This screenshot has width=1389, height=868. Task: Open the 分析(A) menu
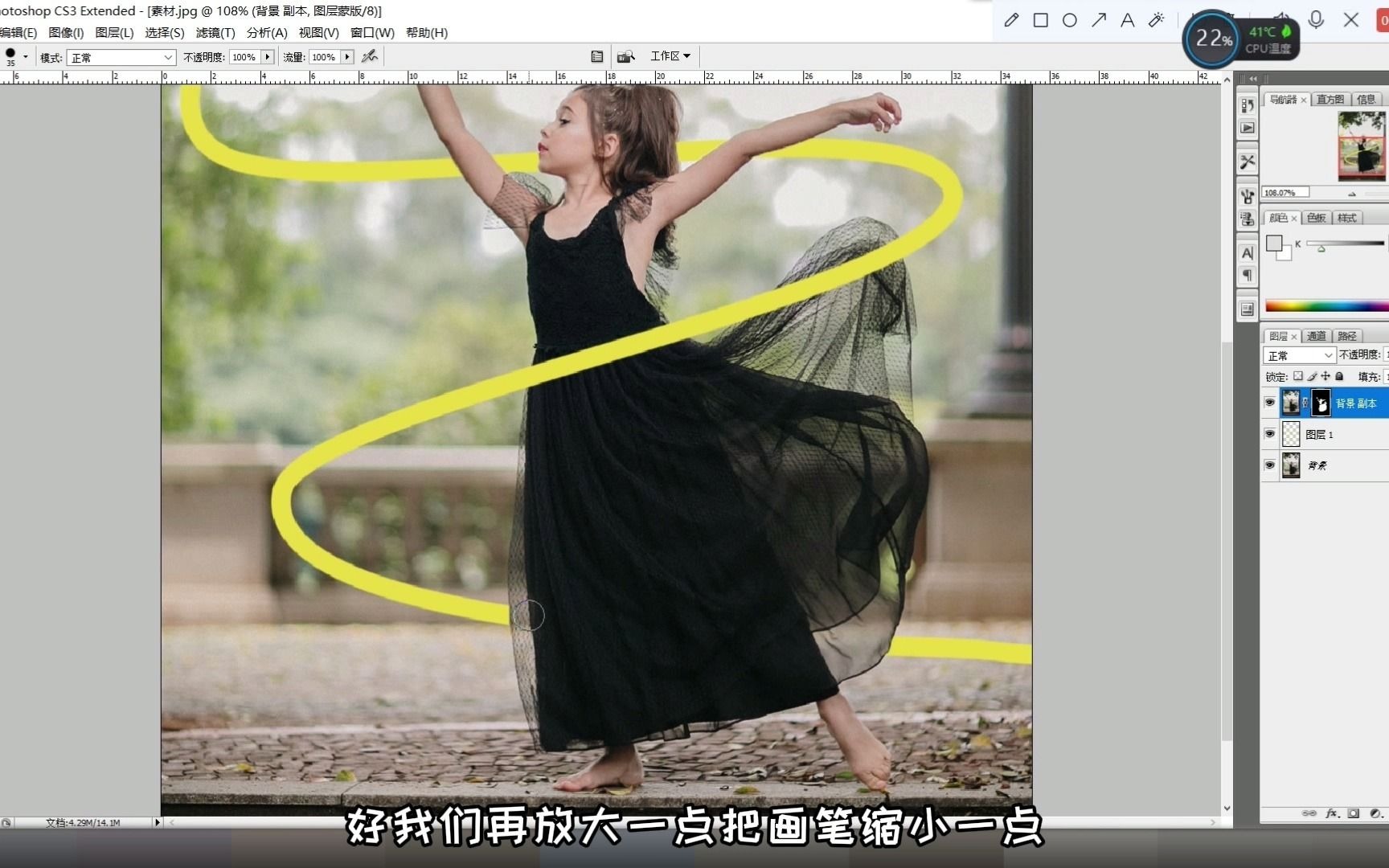(x=267, y=33)
